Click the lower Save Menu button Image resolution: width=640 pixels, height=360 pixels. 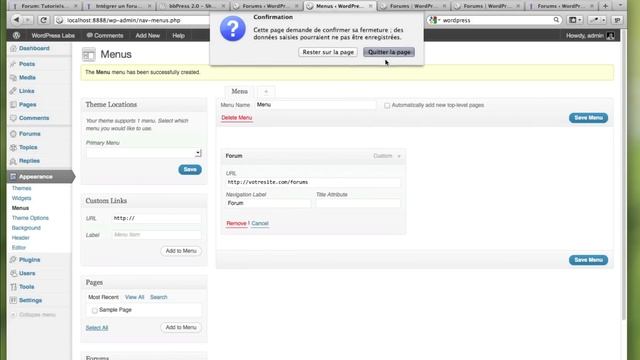[x=588, y=260]
